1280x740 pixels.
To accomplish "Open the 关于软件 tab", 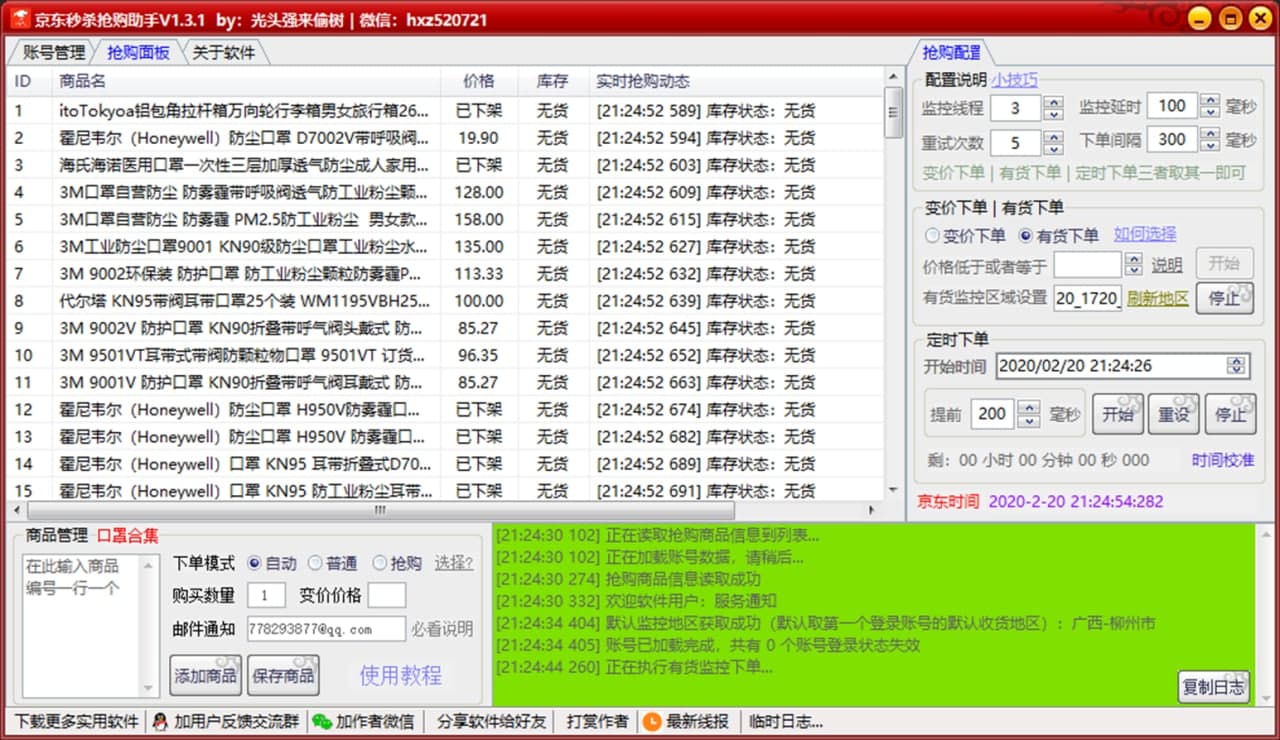I will [x=223, y=53].
